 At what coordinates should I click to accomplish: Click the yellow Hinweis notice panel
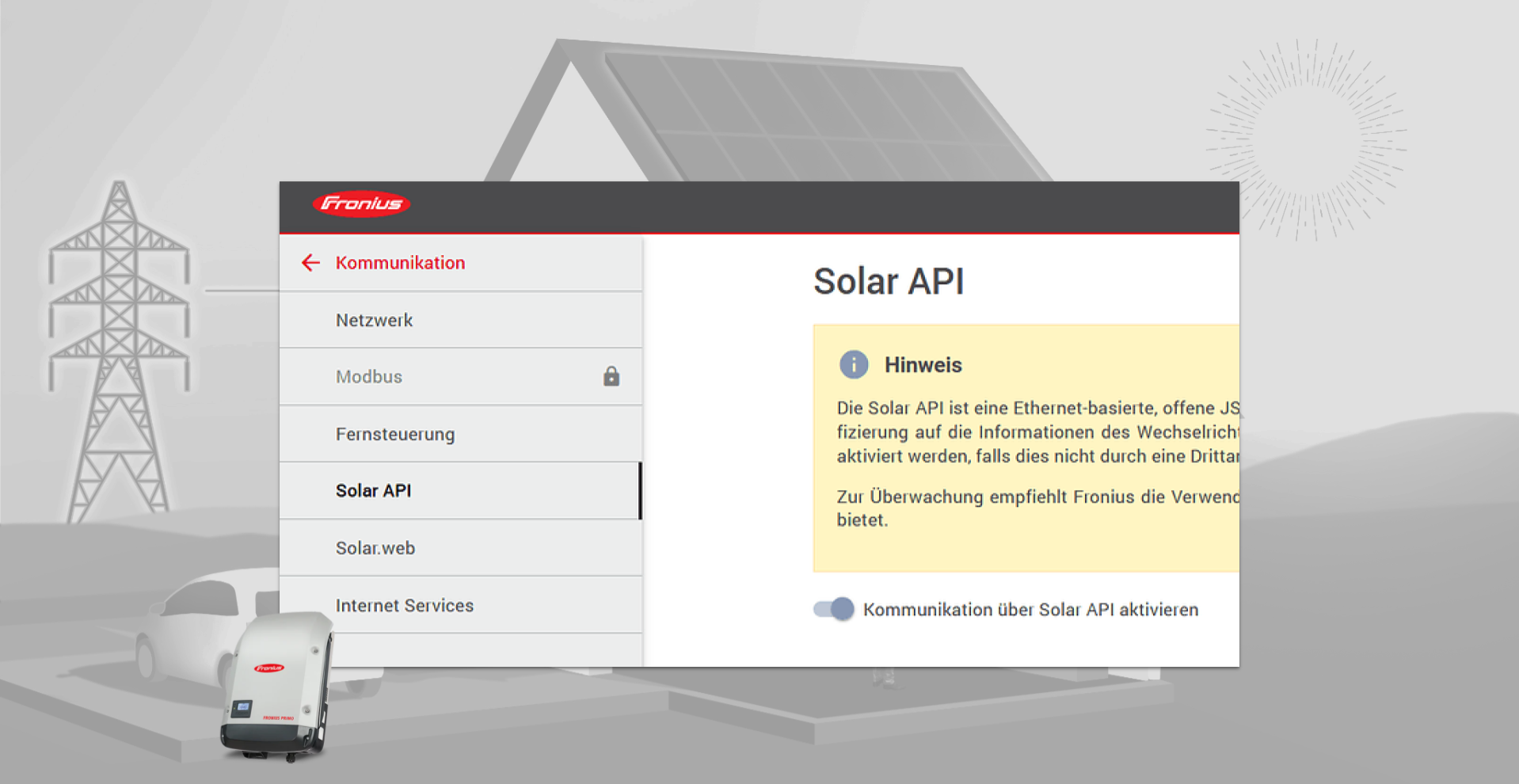pyautogui.click(x=1022, y=447)
